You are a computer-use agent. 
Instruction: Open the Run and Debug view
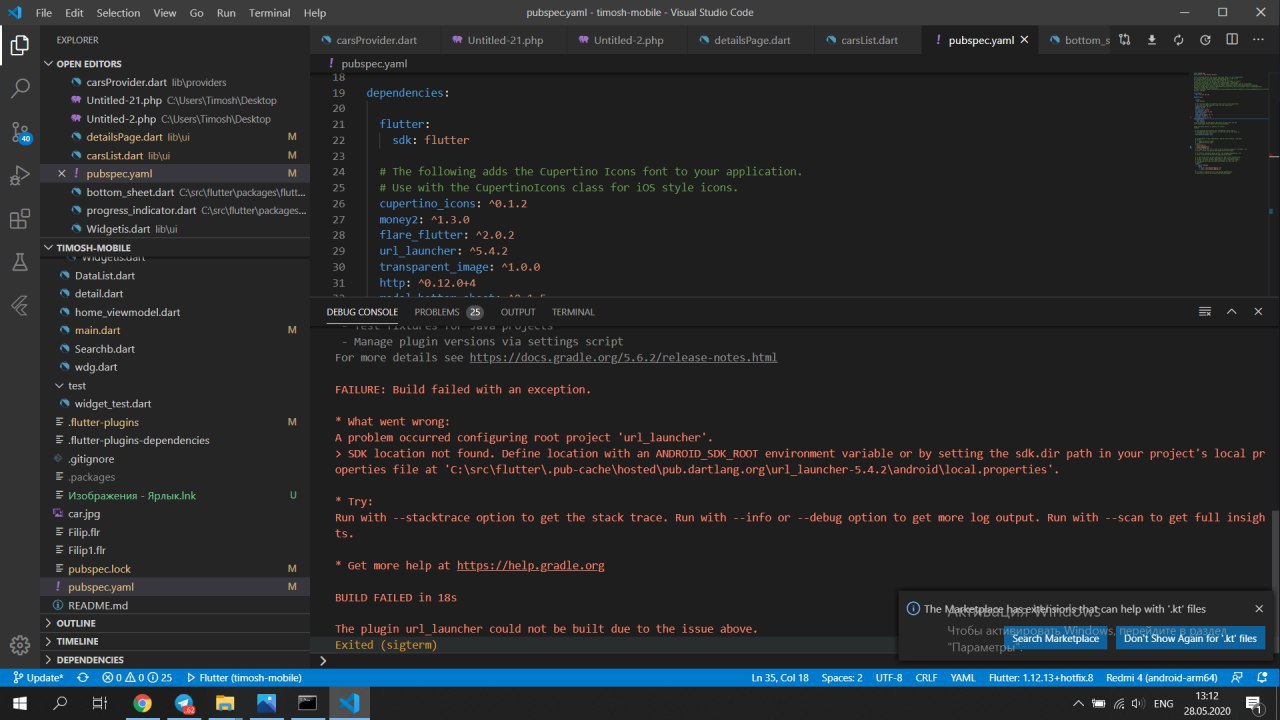click(19, 176)
